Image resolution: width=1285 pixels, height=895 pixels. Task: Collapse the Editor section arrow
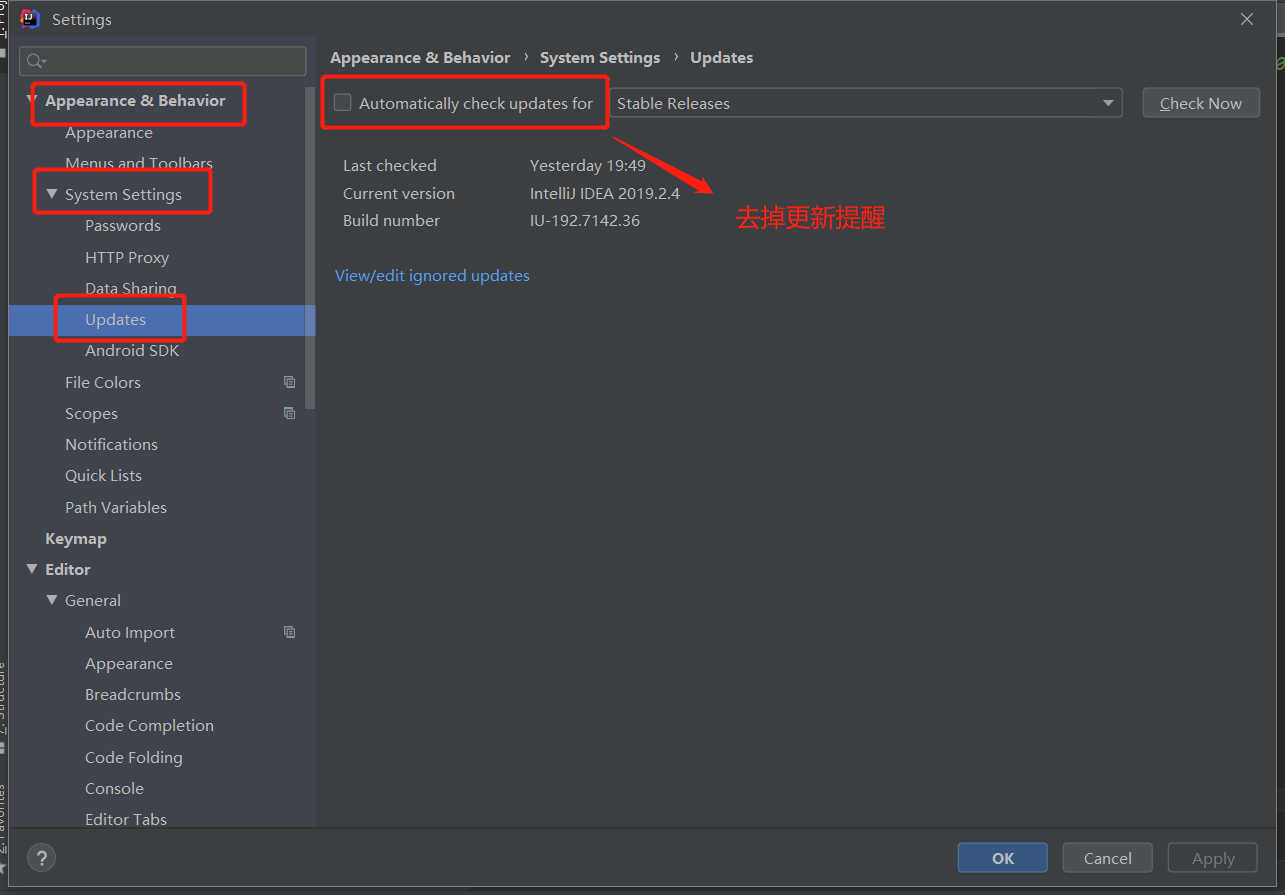pos(32,569)
